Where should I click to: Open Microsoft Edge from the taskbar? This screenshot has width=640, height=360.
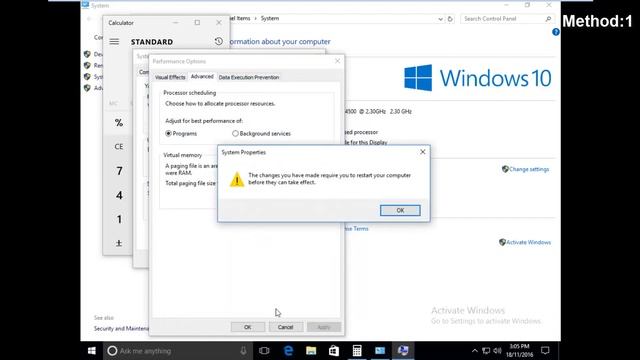288,351
